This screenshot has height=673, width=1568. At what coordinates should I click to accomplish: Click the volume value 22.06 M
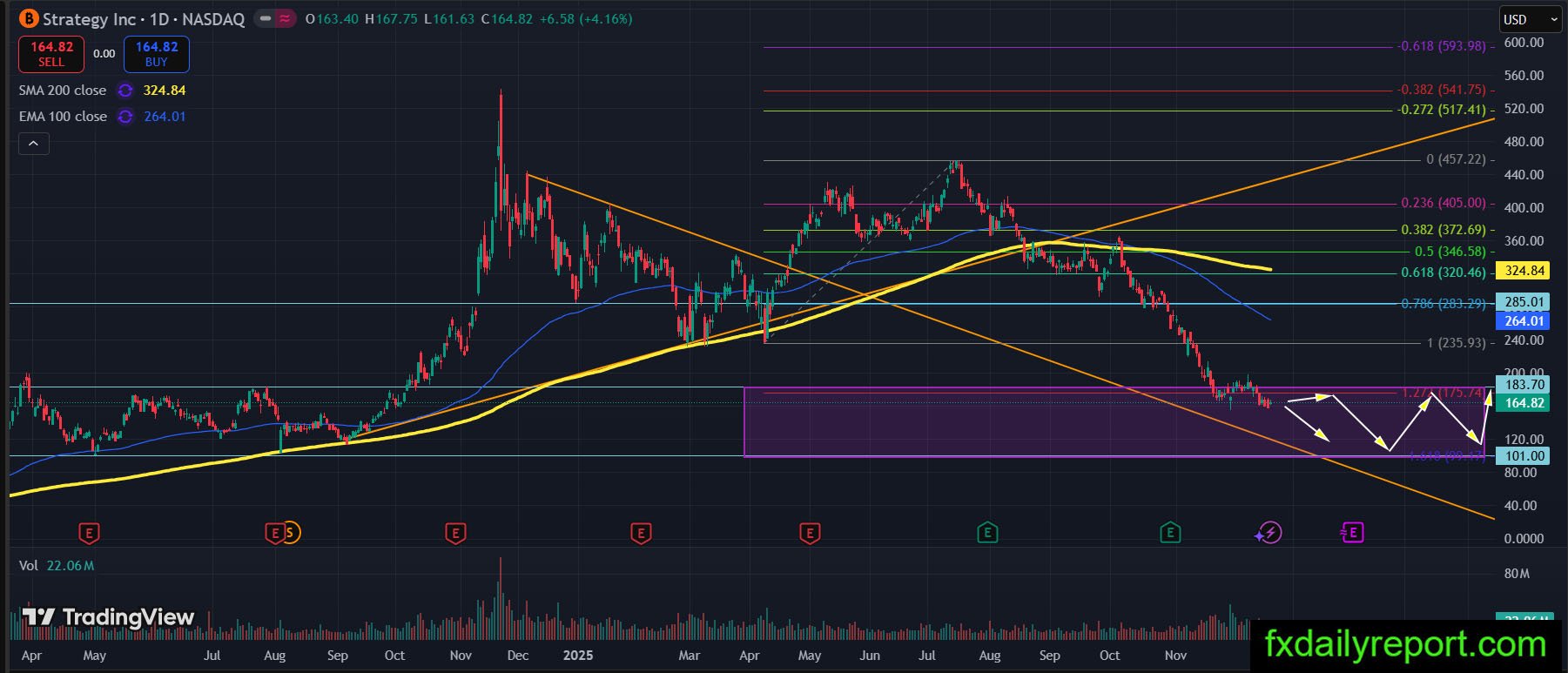coord(71,566)
